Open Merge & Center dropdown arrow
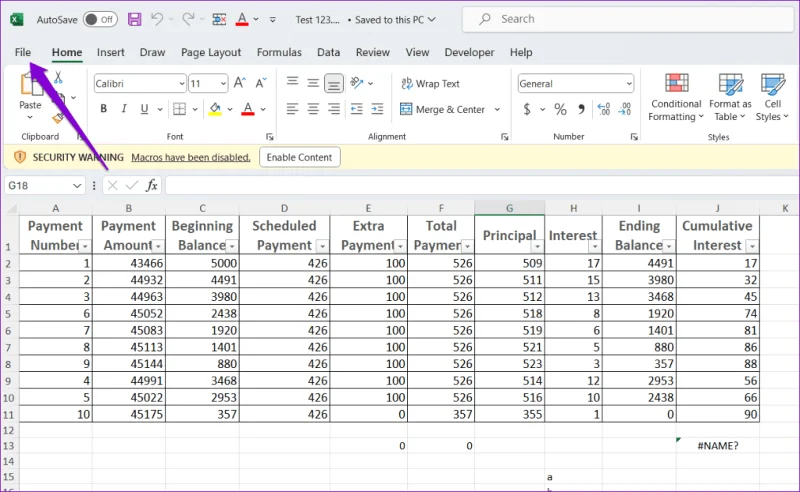This screenshot has height=492, width=800. click(x=497, y=109)
